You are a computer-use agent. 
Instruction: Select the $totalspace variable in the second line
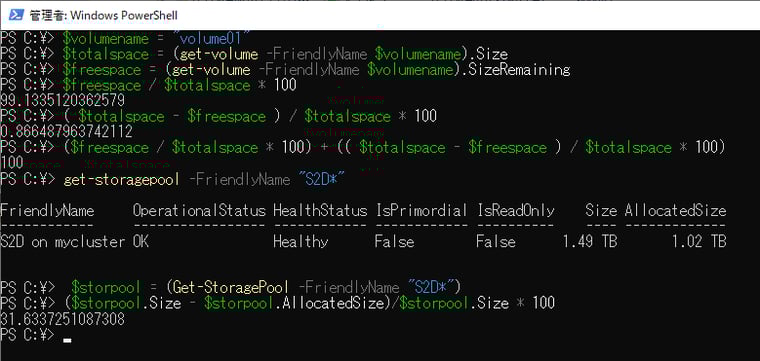click(105, 54)
